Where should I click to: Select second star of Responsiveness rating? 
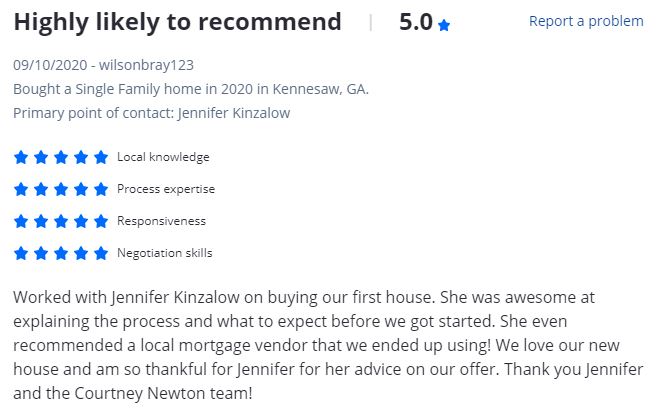pyautogui.click(x=41, y=221)
